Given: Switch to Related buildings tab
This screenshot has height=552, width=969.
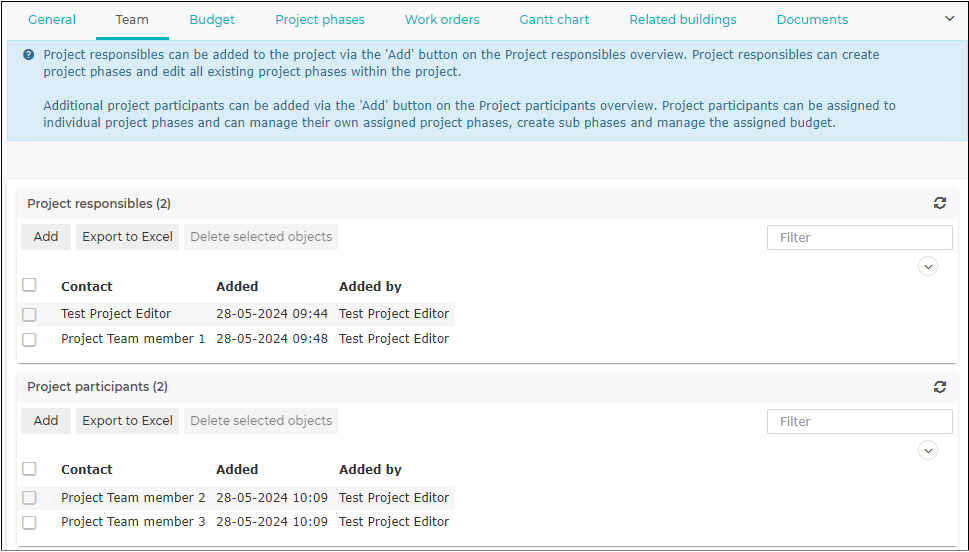Looking at the screenshot, I should [x=683, y=20].
